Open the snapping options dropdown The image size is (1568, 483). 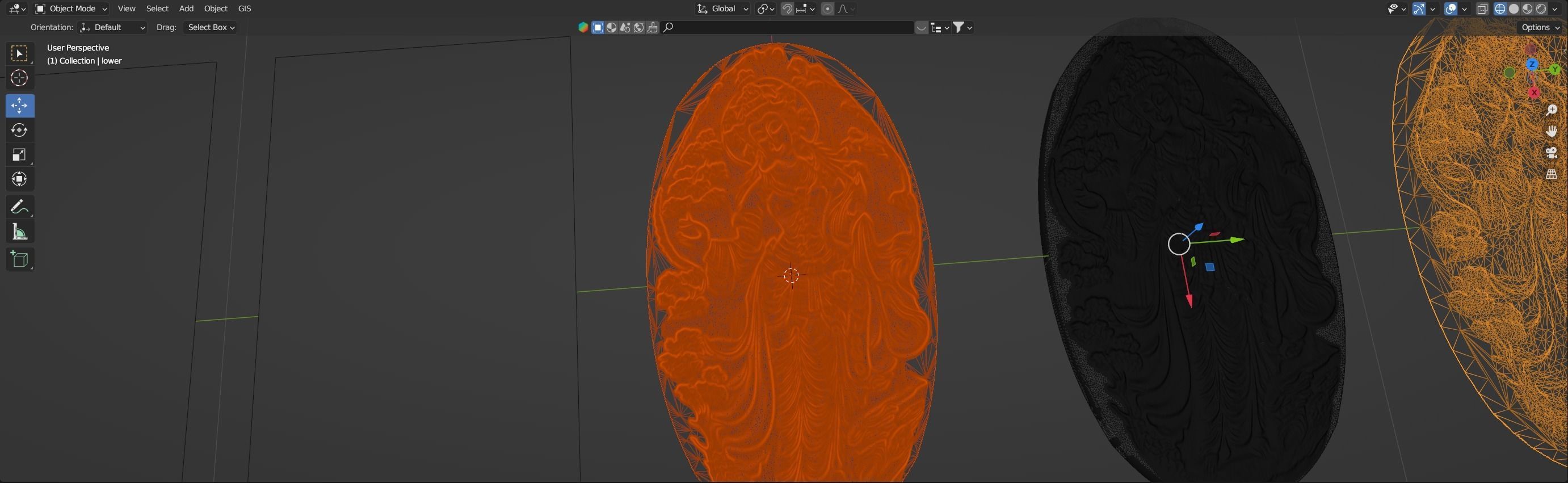tap(806, 9)
